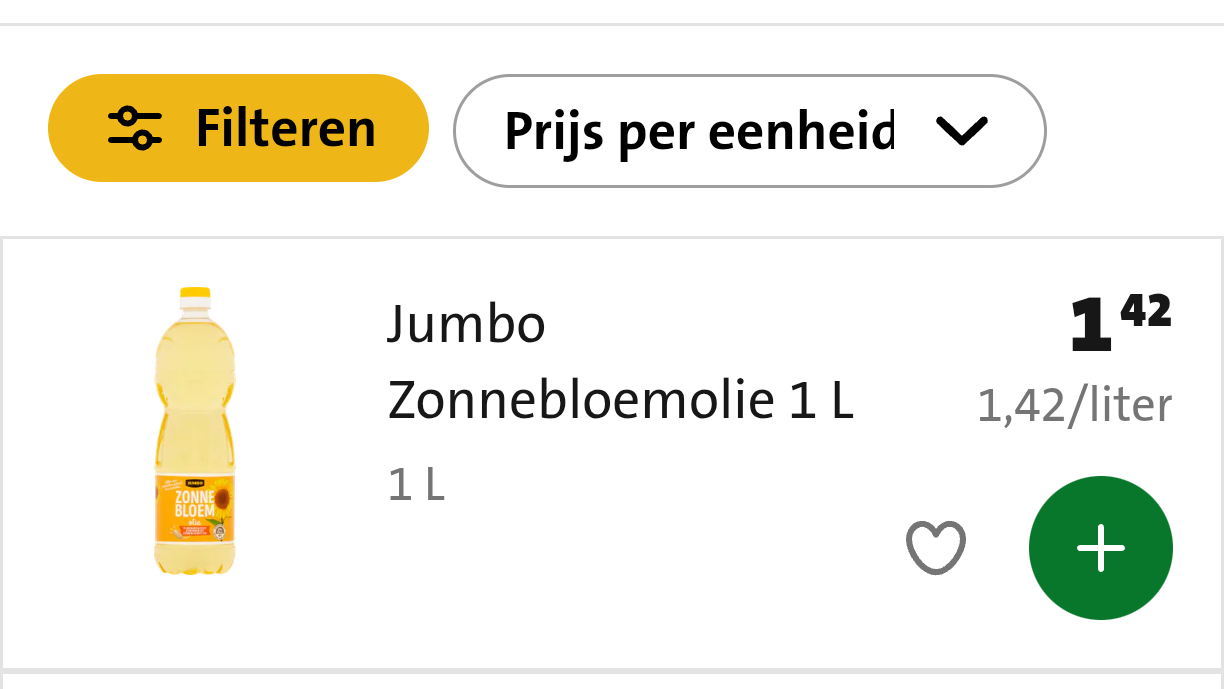Click the bold 1 euro price digit
Image resolution: width=1224 pixels, height=689 pixels.
(1090, 328)
